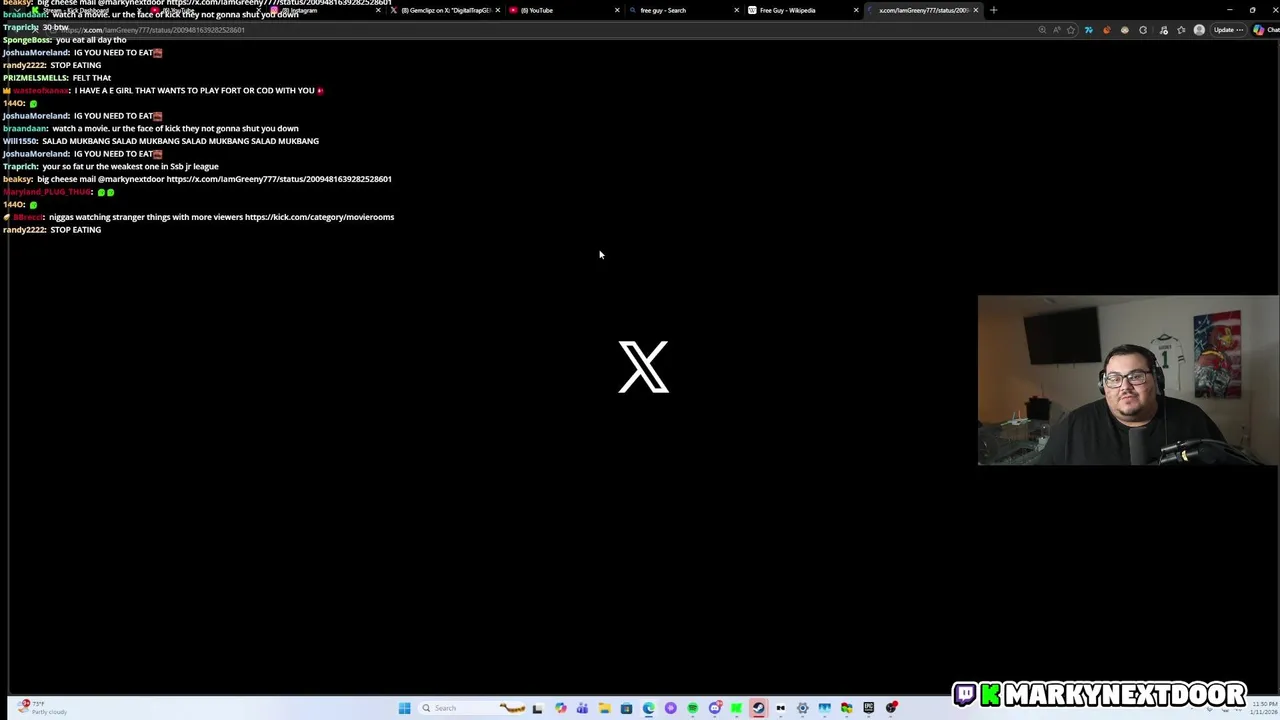Open Epic Games Launcher from the taskbar

coord(868,708)
